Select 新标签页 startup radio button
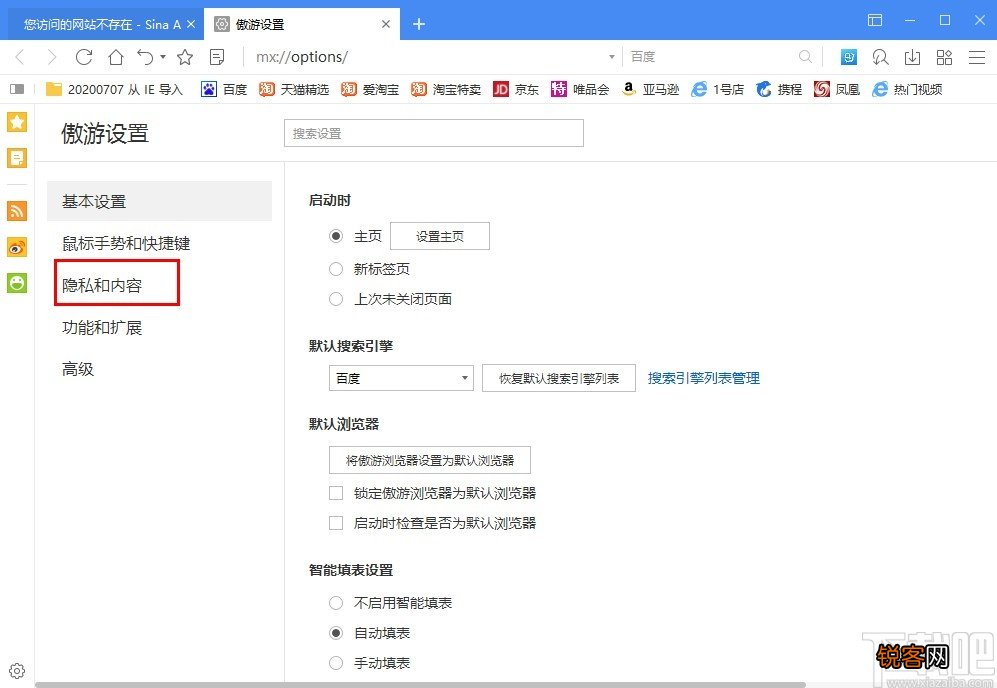 click(x=336, y=270)
